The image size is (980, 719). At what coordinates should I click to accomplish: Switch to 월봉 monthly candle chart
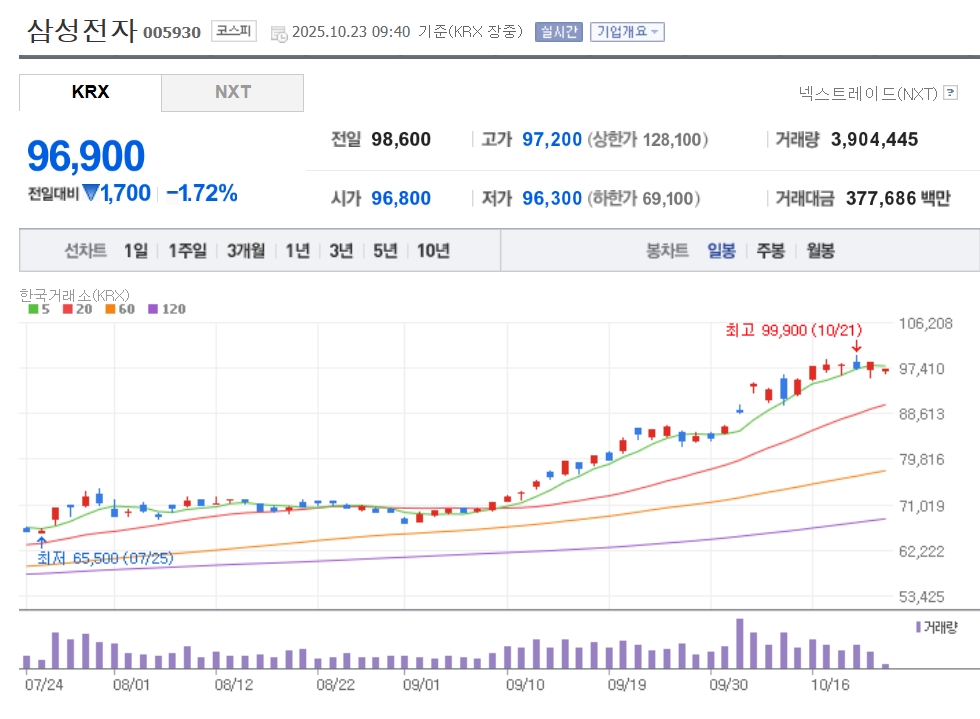pos(820,251)
